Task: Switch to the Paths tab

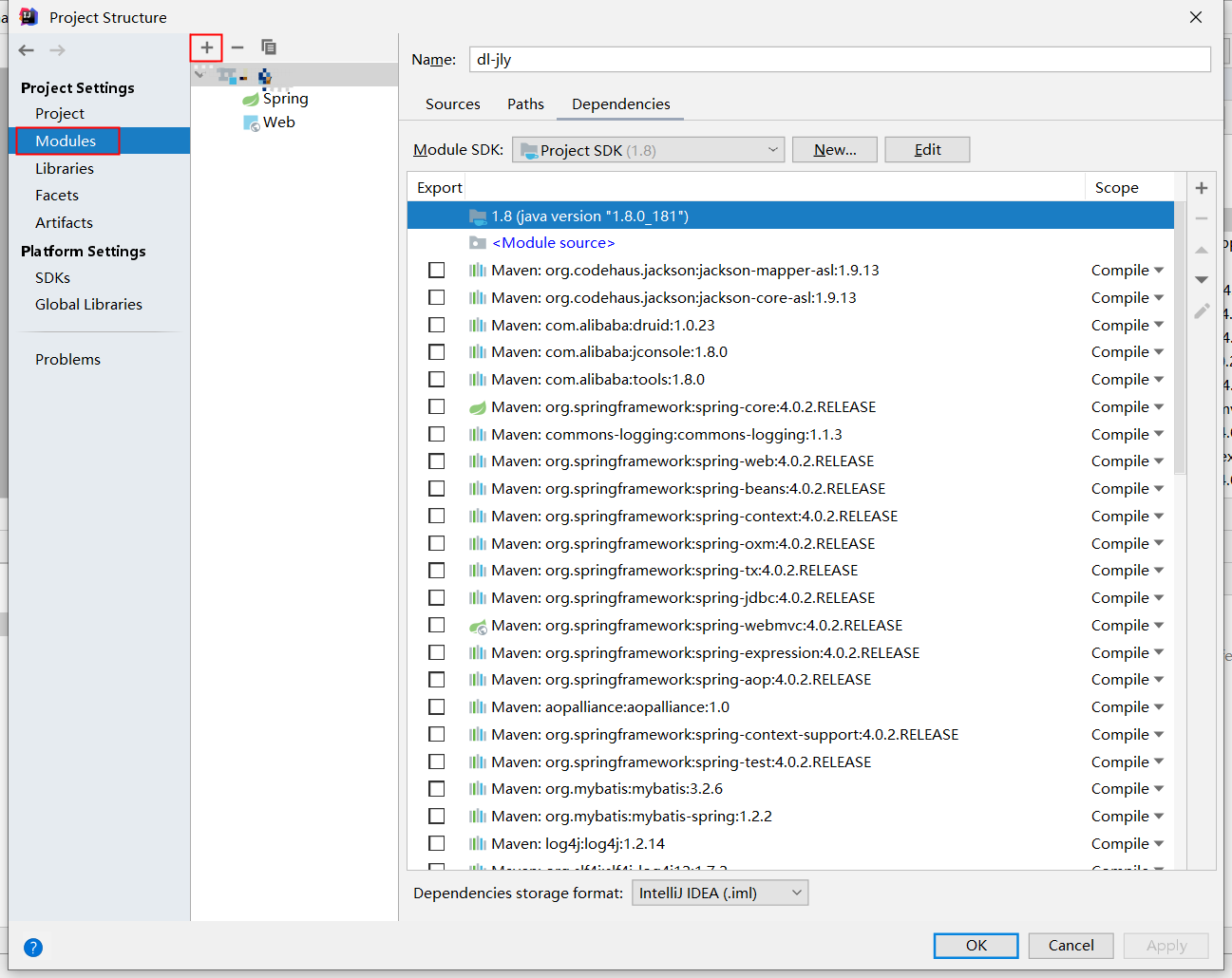Action: 525,104
